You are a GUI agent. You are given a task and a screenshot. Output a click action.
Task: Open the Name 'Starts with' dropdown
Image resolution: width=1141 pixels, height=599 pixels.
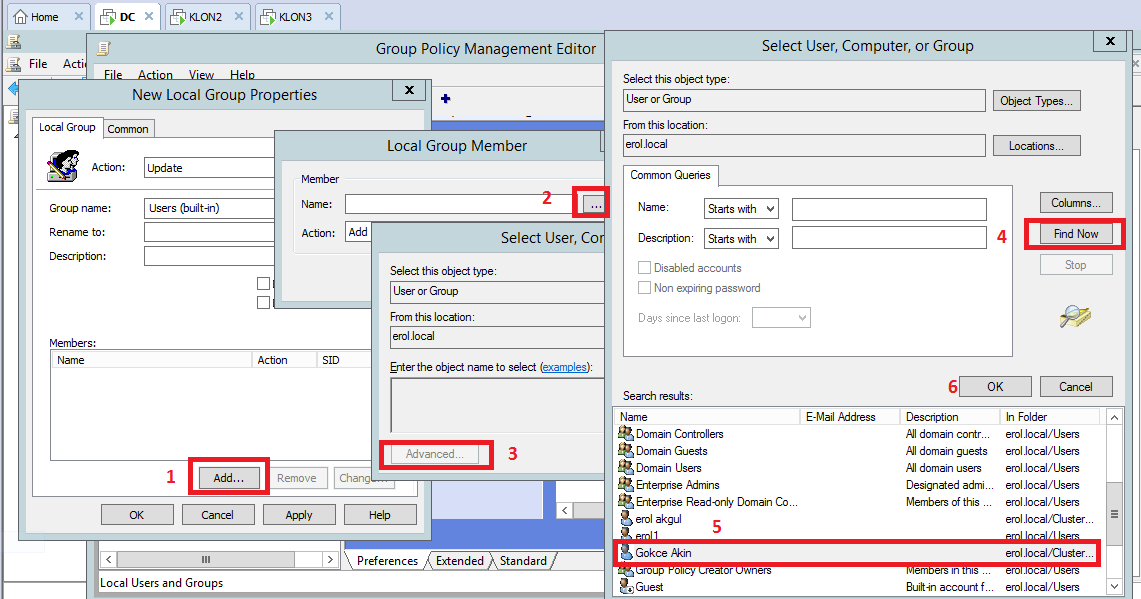tap(741, 209)
